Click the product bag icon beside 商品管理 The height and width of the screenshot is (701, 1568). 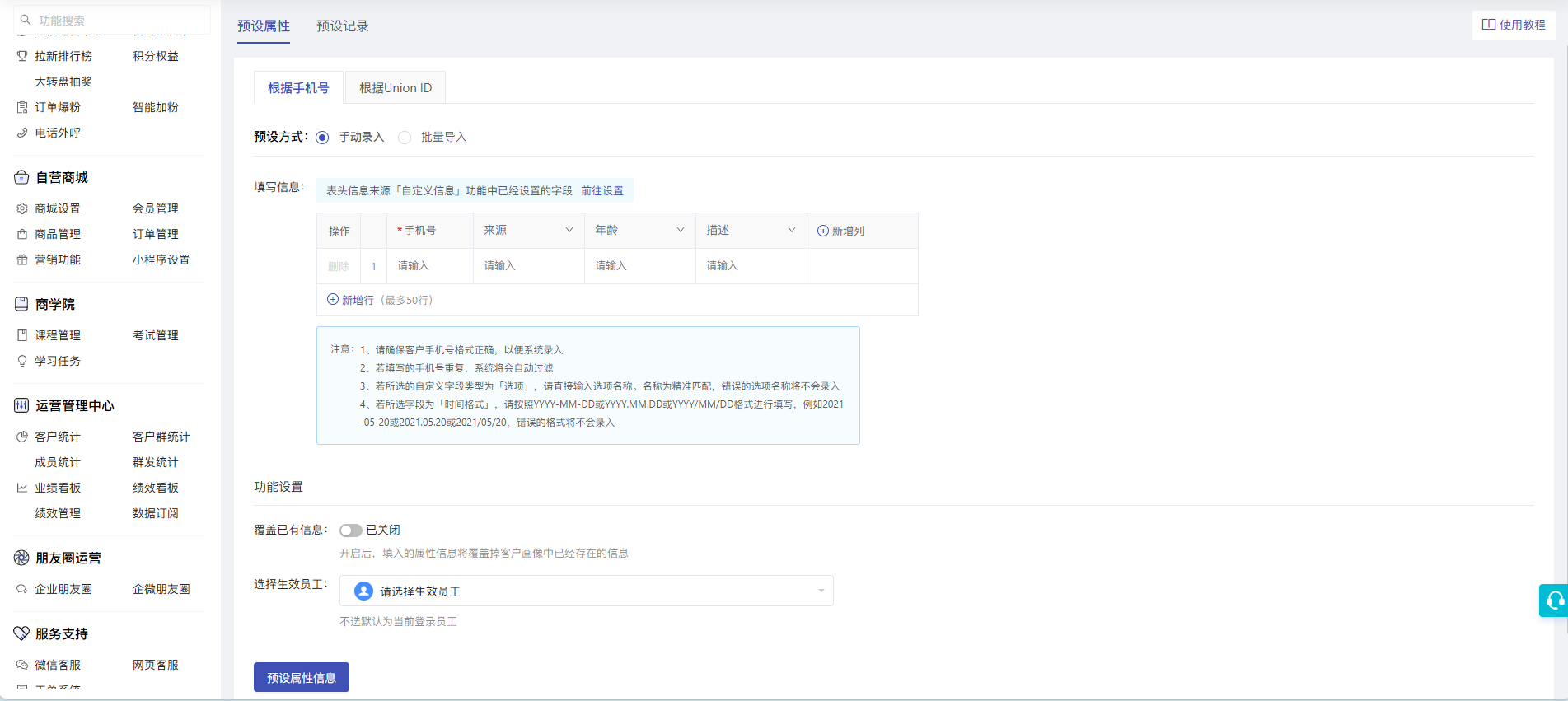click(22, 234)
